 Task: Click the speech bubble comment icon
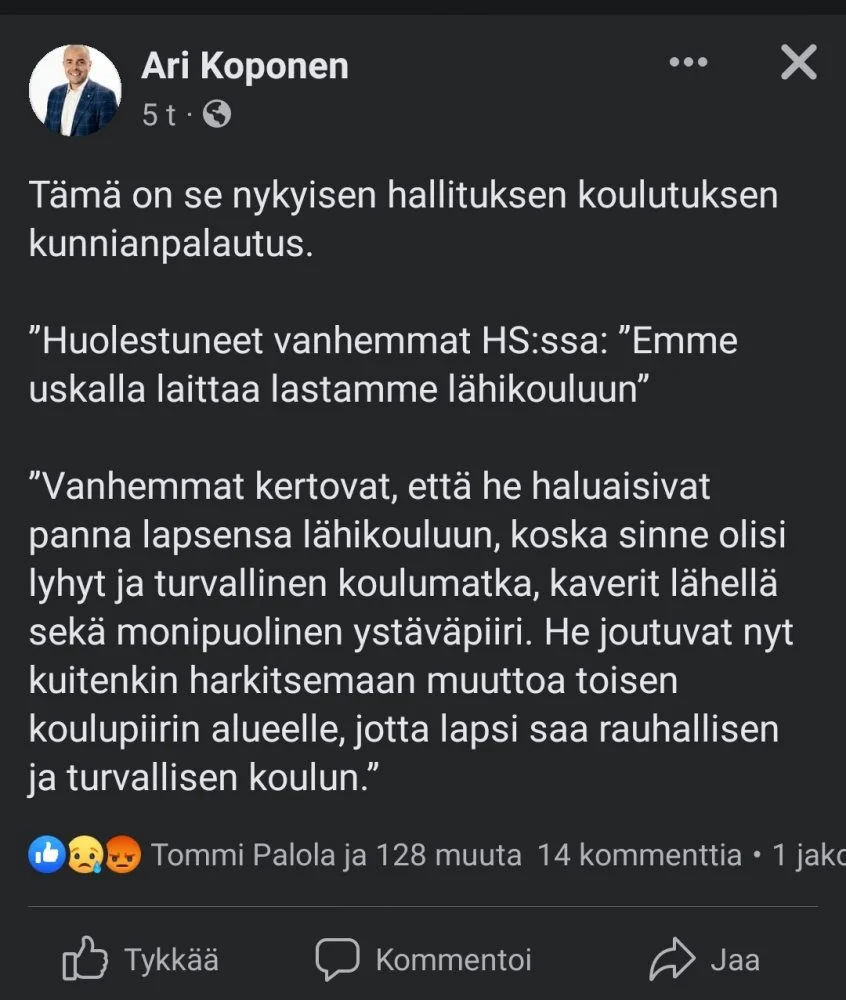pos(336,961)
